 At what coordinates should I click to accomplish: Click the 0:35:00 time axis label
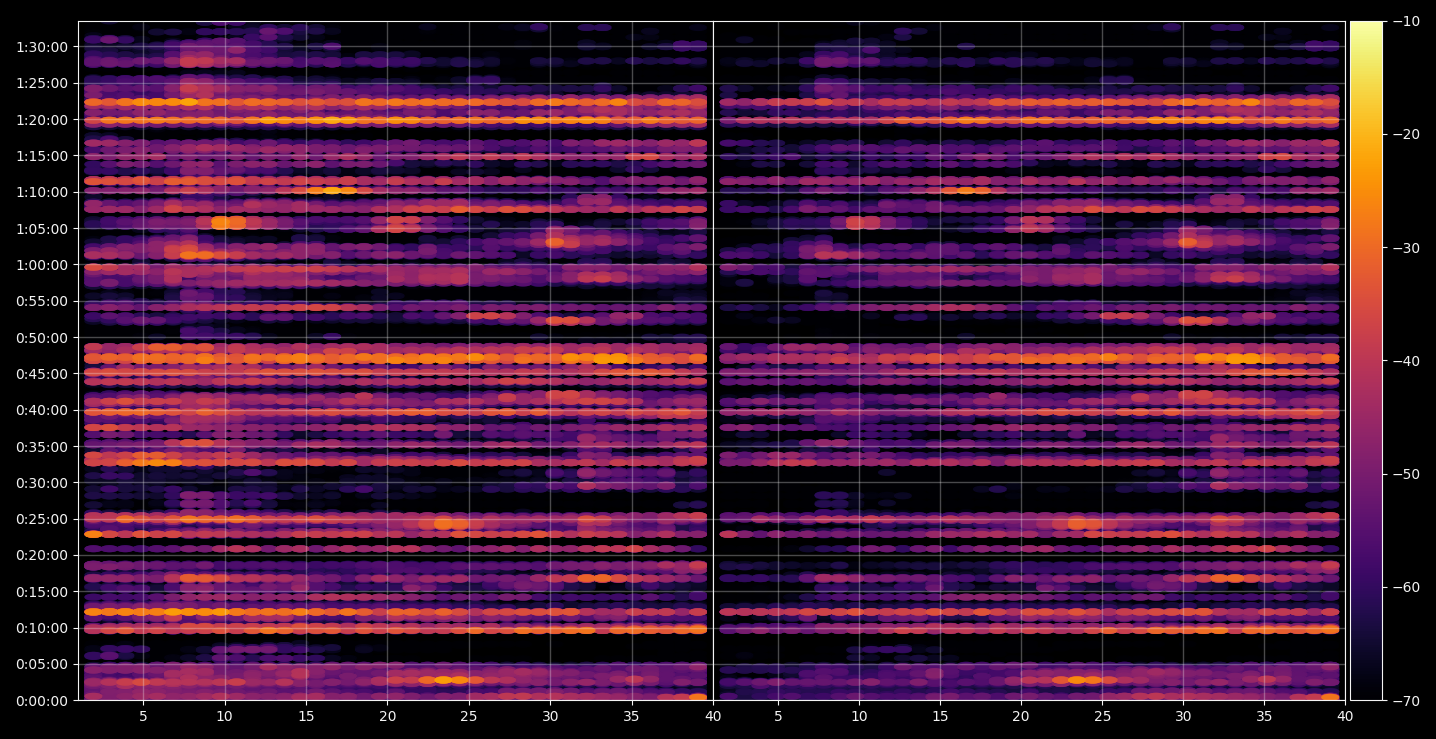(x=42, y=446)
